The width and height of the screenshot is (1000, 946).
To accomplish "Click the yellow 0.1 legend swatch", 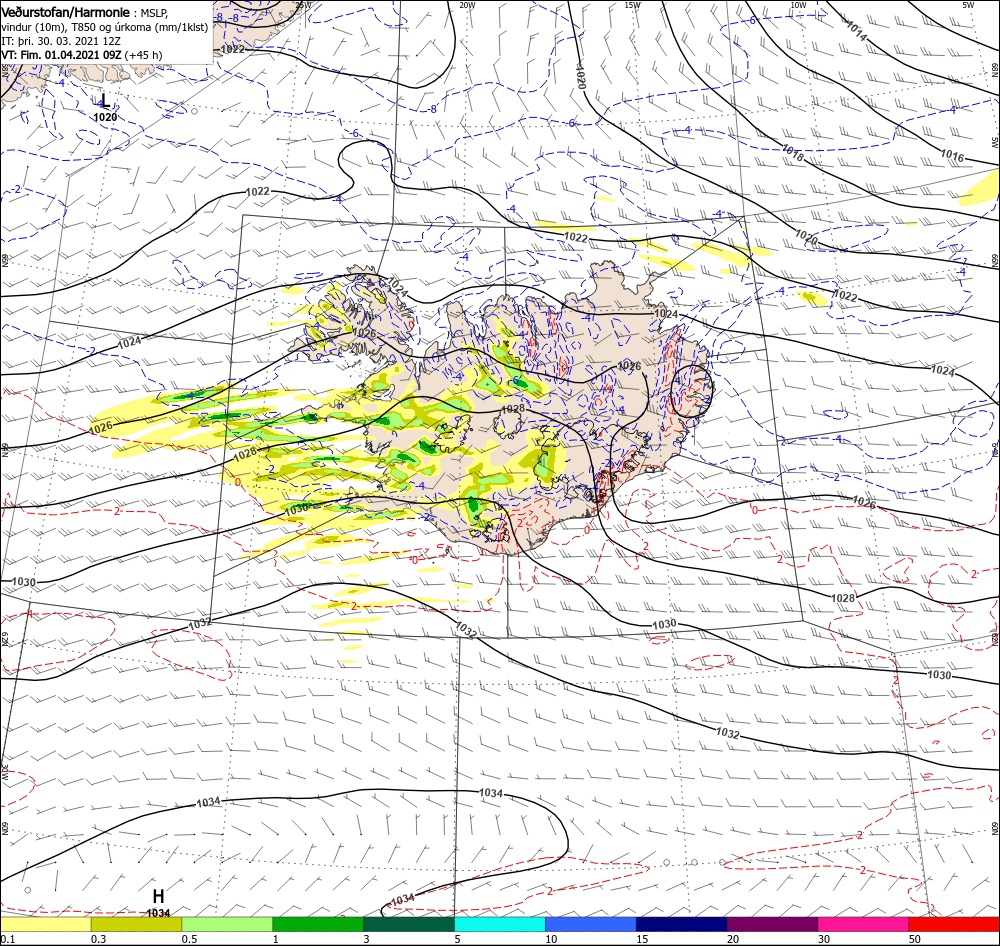I will [45, 925].
